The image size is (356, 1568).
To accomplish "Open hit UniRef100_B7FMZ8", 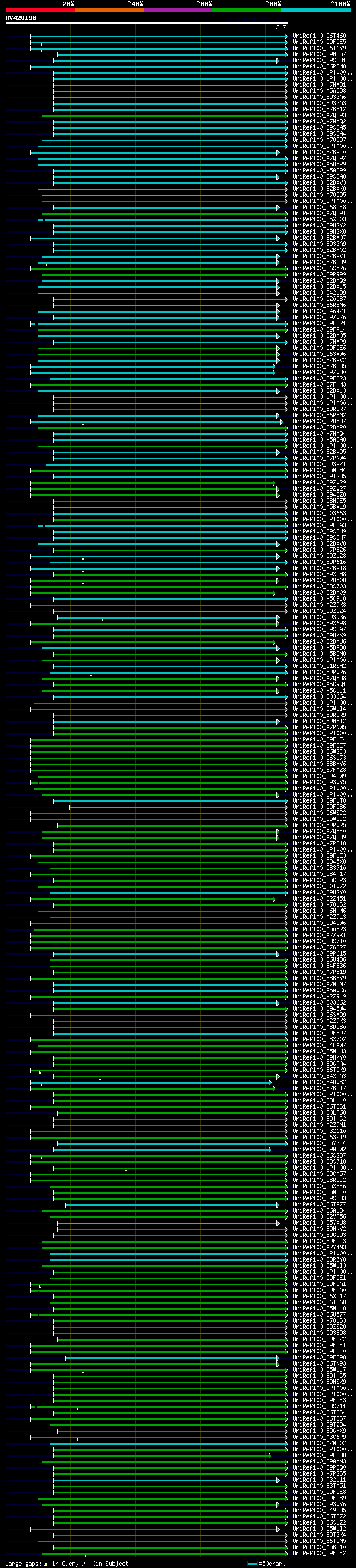I will [319, 769].
